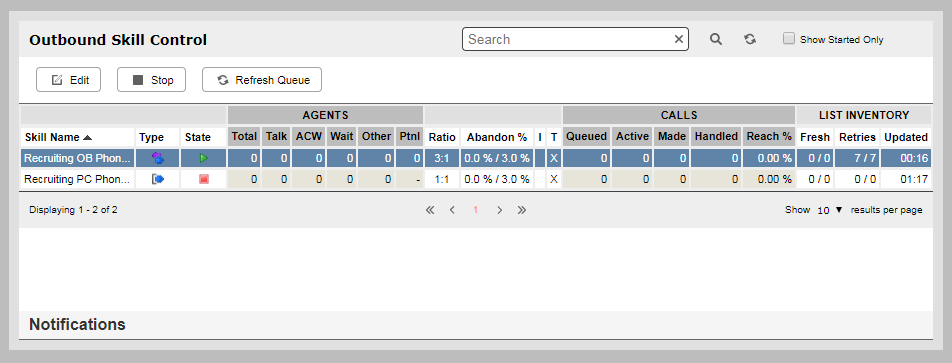Enable Show Started Only checkbox

pyautogui.click(x=789, y=38)
